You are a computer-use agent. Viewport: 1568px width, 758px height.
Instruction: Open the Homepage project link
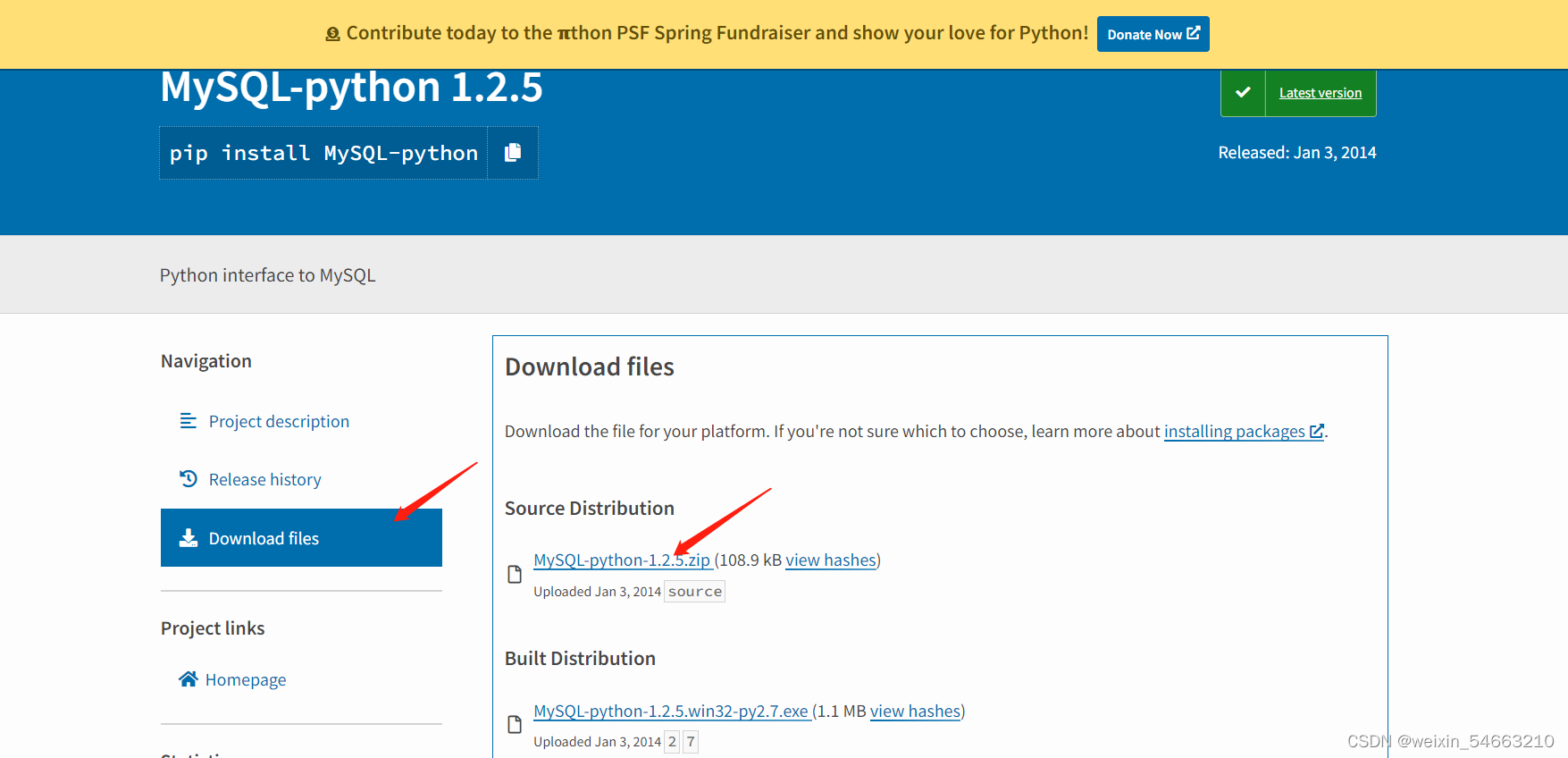coord(246,679)
